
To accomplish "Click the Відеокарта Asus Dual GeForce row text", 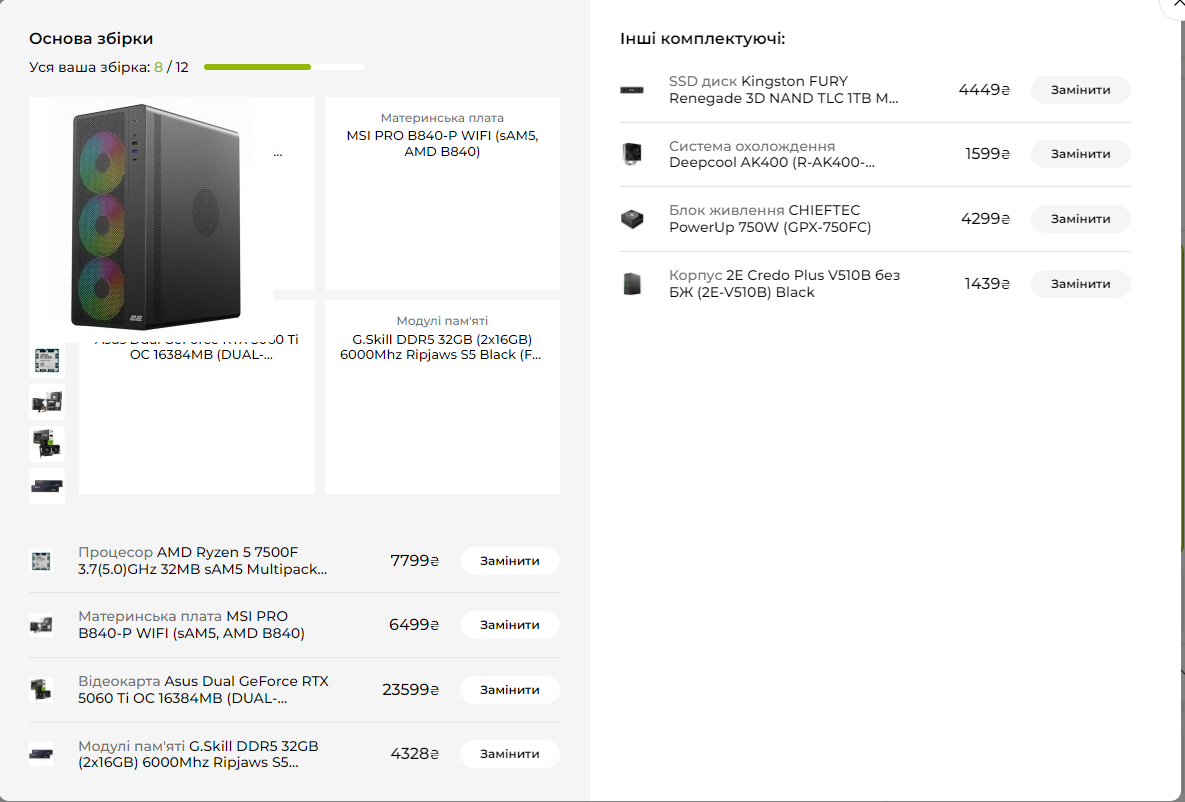I will point(203,689).
